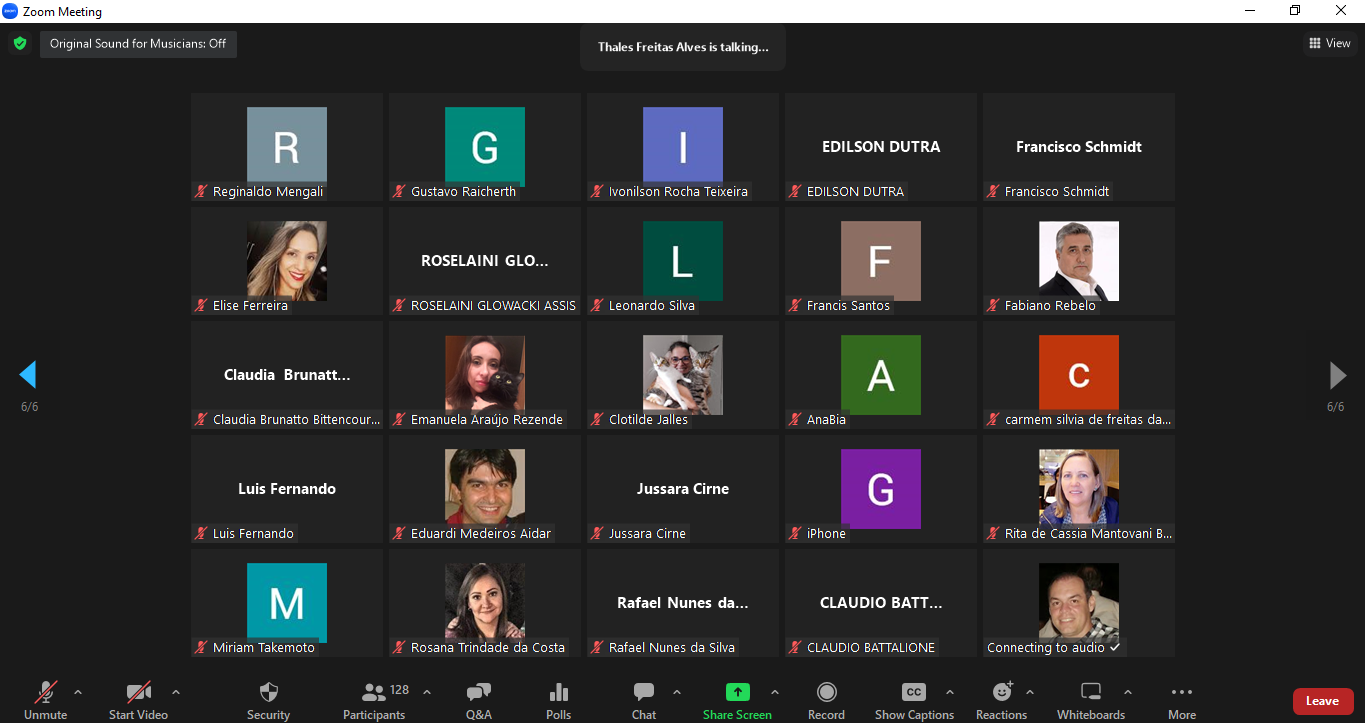Click the Rafael Nunes da Silva name label

672,648
